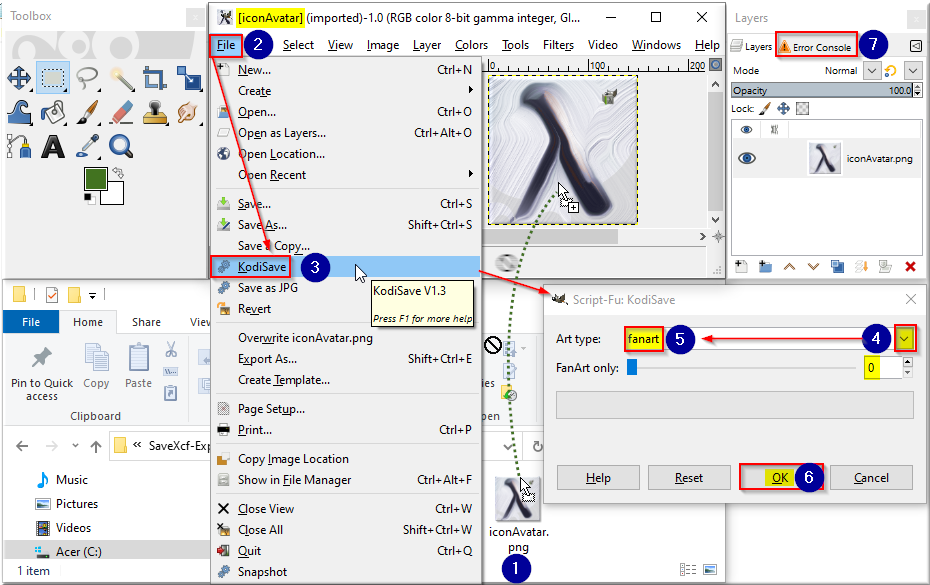
Task: Toggle visibility of iconAvatar.png layer
Action: point(747,158)
